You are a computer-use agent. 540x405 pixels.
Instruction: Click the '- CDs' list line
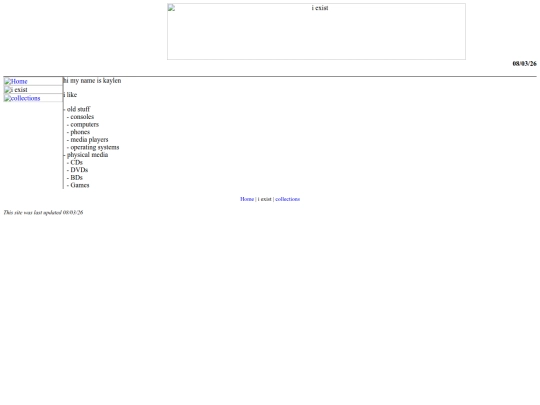click(x=75, y=162)
